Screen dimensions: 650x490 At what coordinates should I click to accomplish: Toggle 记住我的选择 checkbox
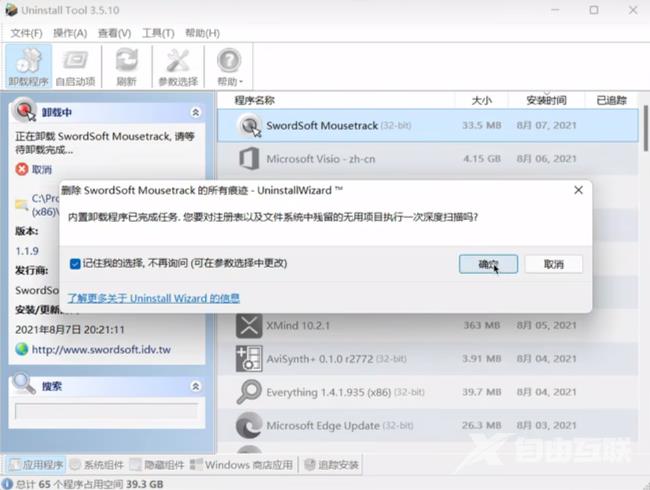[x=76, y=264]
